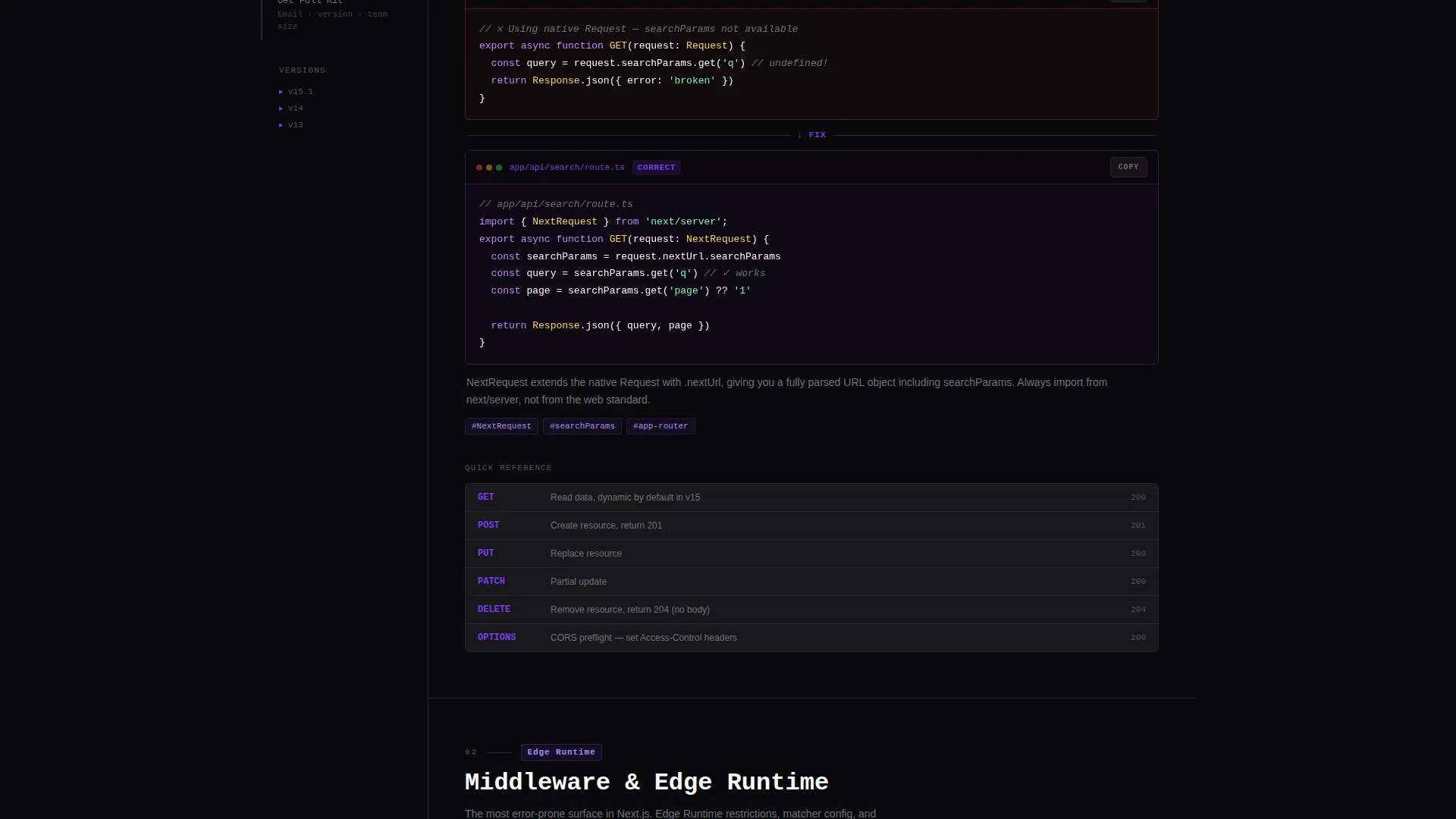
Task: Click the VERSIONS sidebar heading
Action: coord(302,71)
